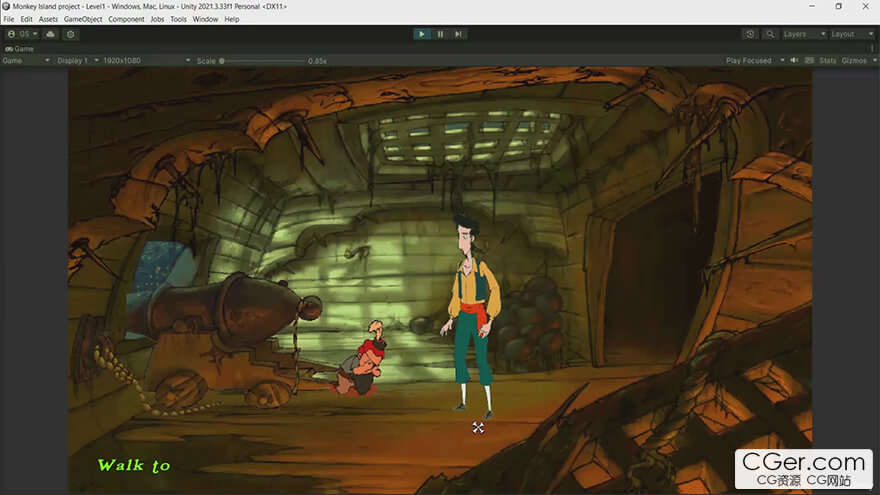880x495 pixels.
Task: Open version control settings gear icon
Action: [70, 34]
